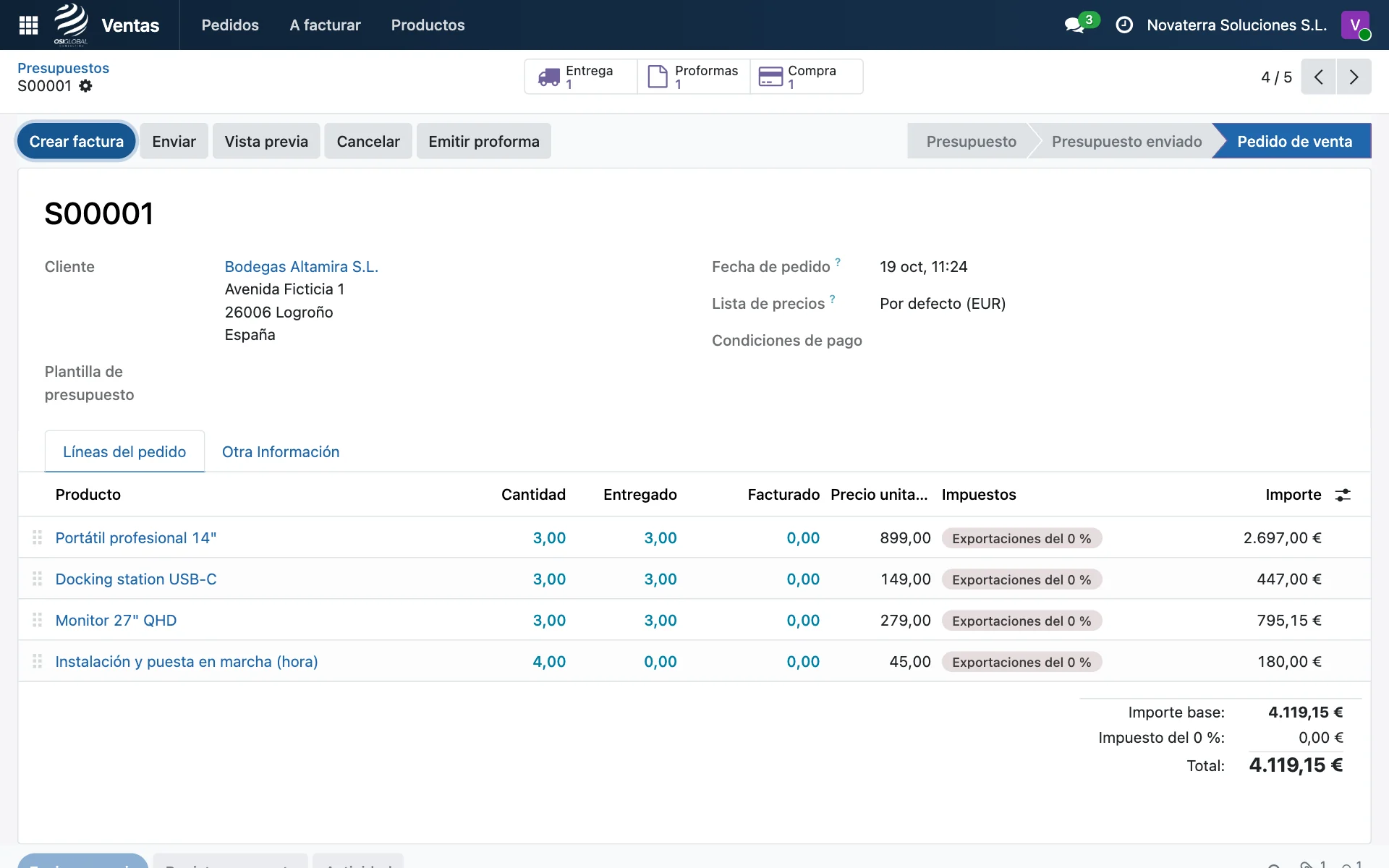The width and height of the screenshot is (1389, 868).
Task: Sort by the Importe column header
Action: point(1293,494)
